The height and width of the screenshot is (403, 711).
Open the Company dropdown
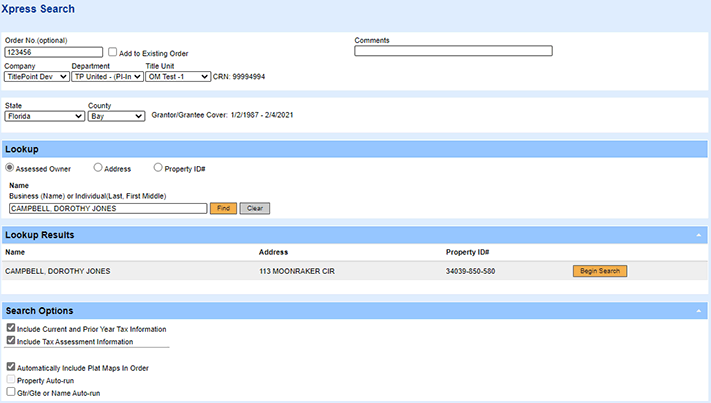[37, 76]
